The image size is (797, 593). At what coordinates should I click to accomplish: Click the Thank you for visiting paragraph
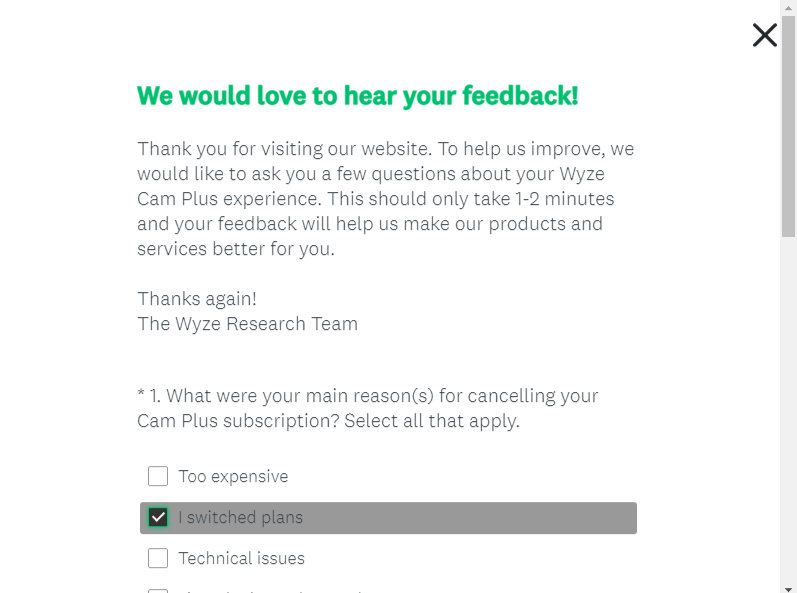385,199
